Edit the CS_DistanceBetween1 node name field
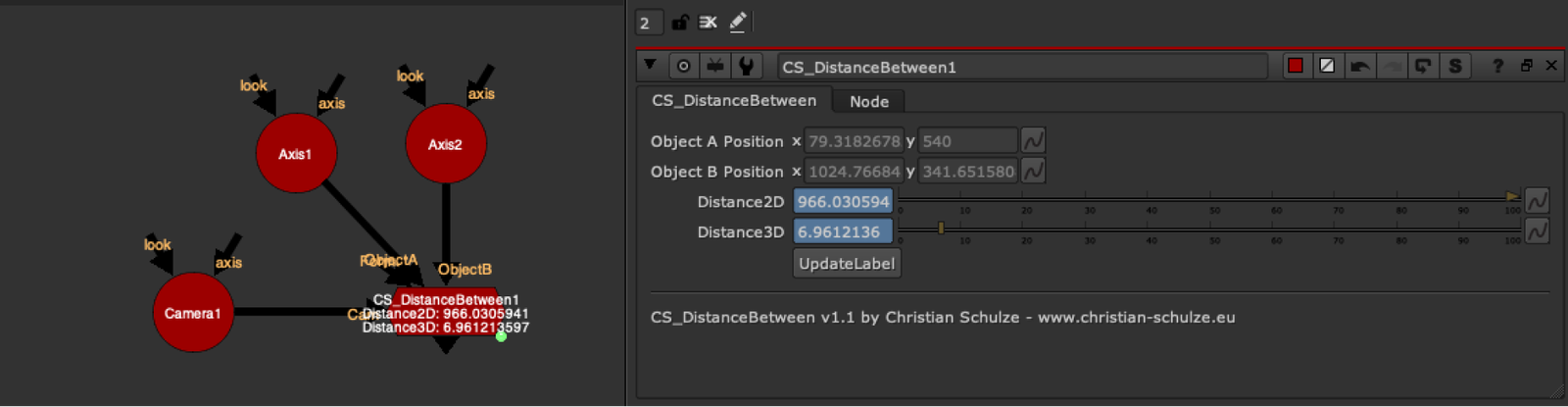This screenshot has height=407, width=1568. (x=1022, y=67)
